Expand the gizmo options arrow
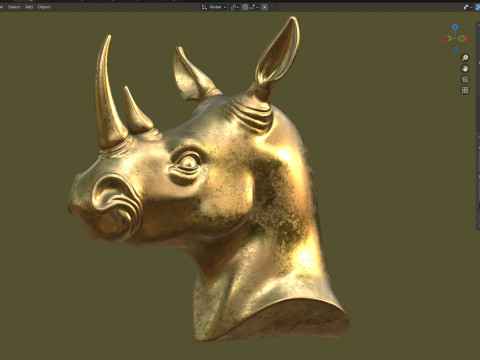The image size is (480, 360). coord(472,7)
